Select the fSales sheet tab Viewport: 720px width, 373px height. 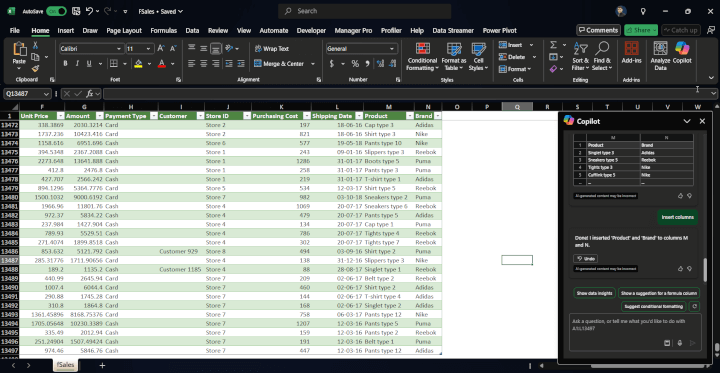[66, 365]
